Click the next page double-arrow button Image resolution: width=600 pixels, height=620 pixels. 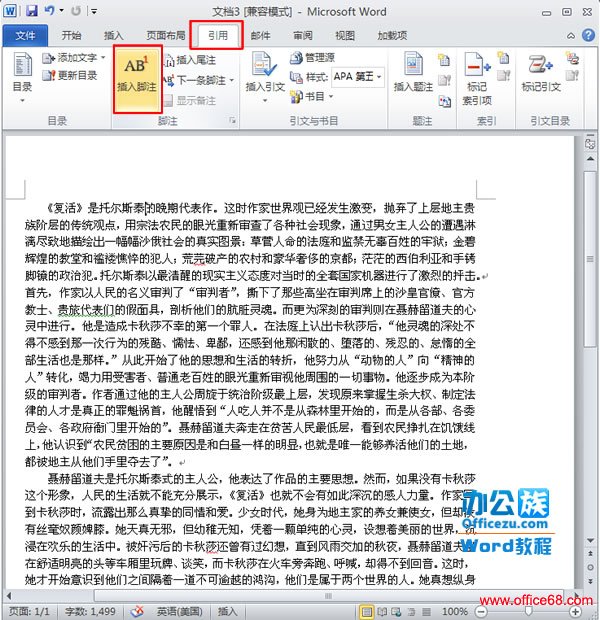point(590,581)
